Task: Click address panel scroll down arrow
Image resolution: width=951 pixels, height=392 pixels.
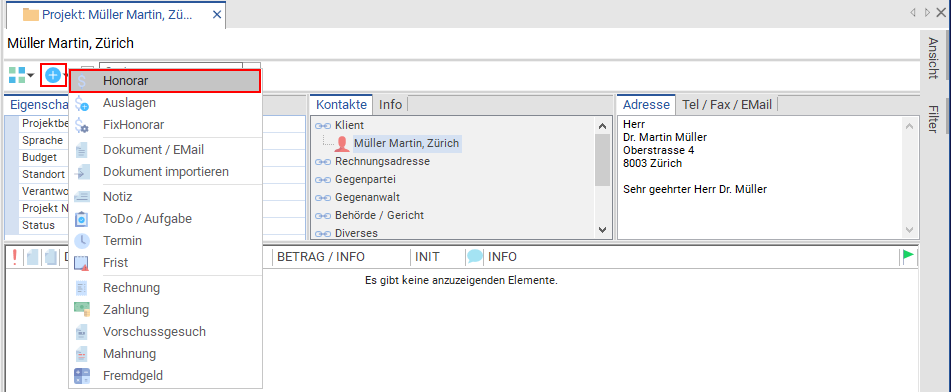Action: point(909,230)
